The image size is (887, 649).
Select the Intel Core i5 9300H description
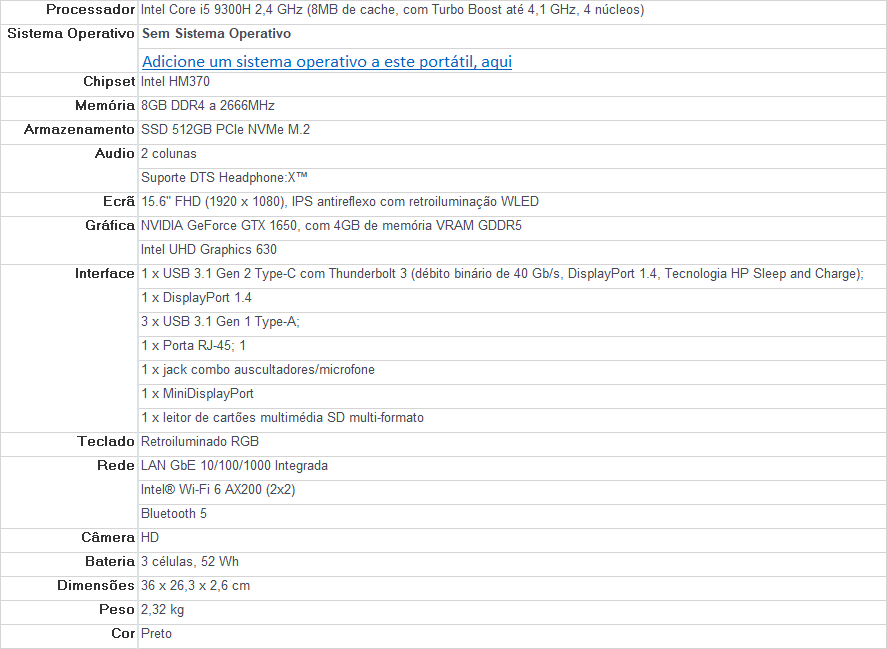pyautogui.click(x=392, y=10)
